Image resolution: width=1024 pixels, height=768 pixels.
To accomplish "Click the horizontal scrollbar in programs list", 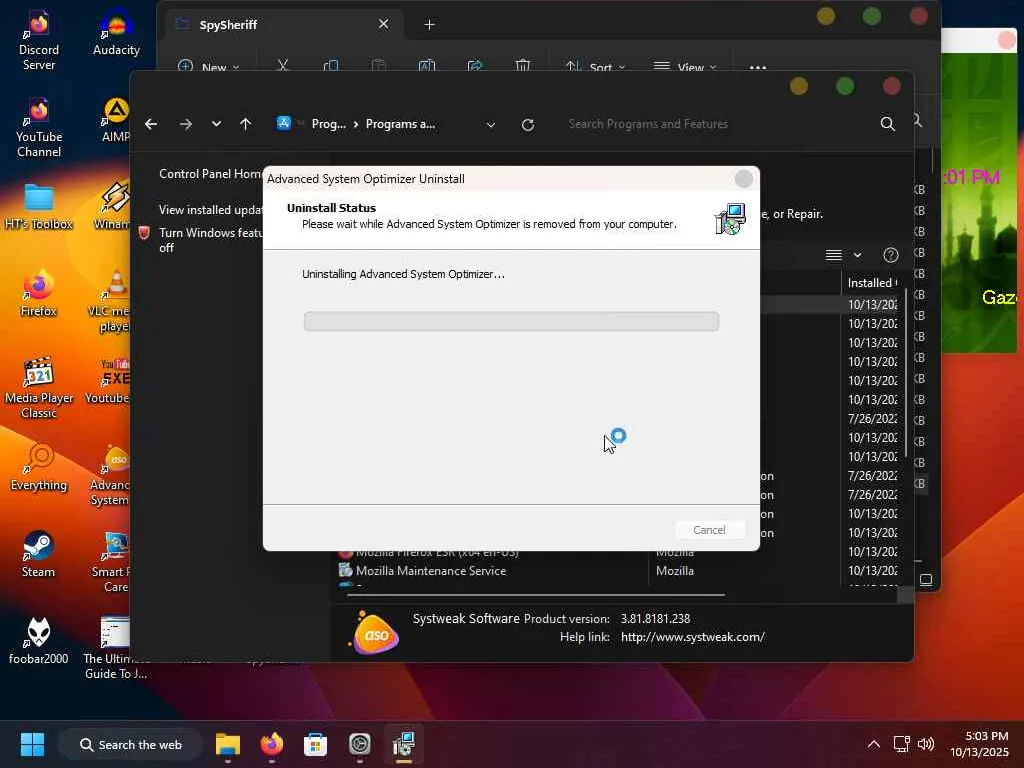I will click(x=536, y=595).
